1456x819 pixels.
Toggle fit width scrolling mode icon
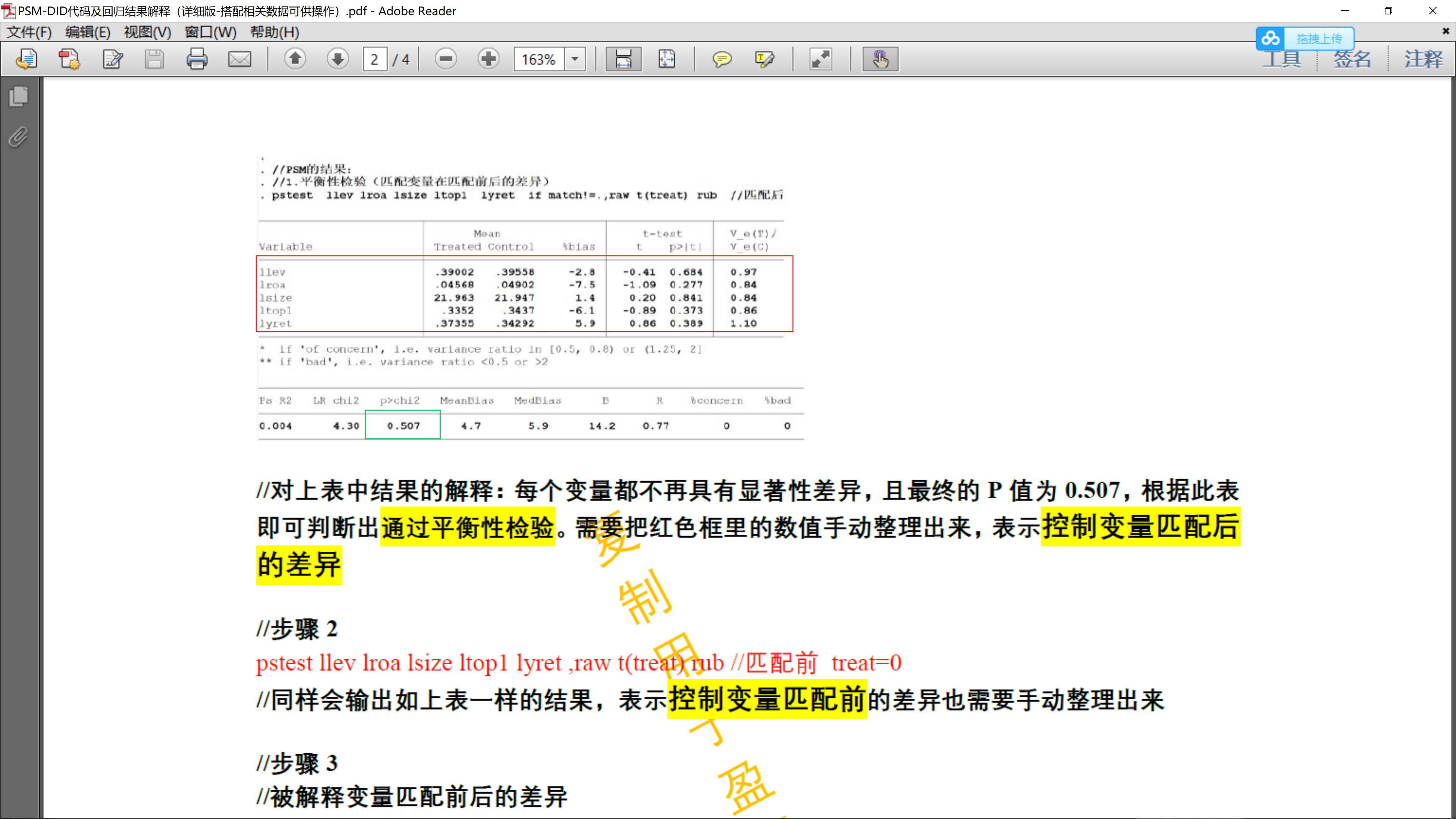[x=623, y=59]
